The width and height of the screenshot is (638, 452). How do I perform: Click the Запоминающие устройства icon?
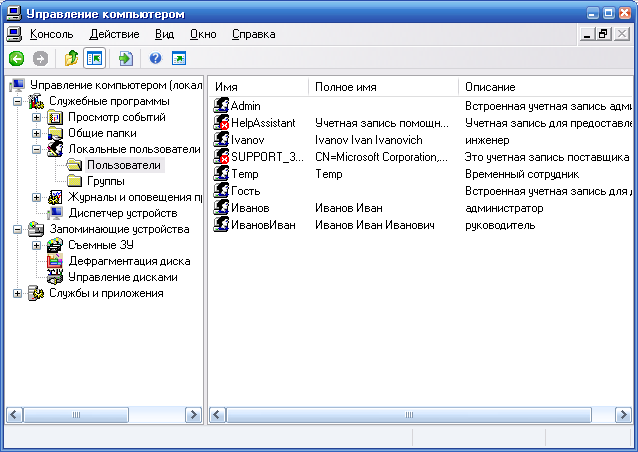(36, 229)
